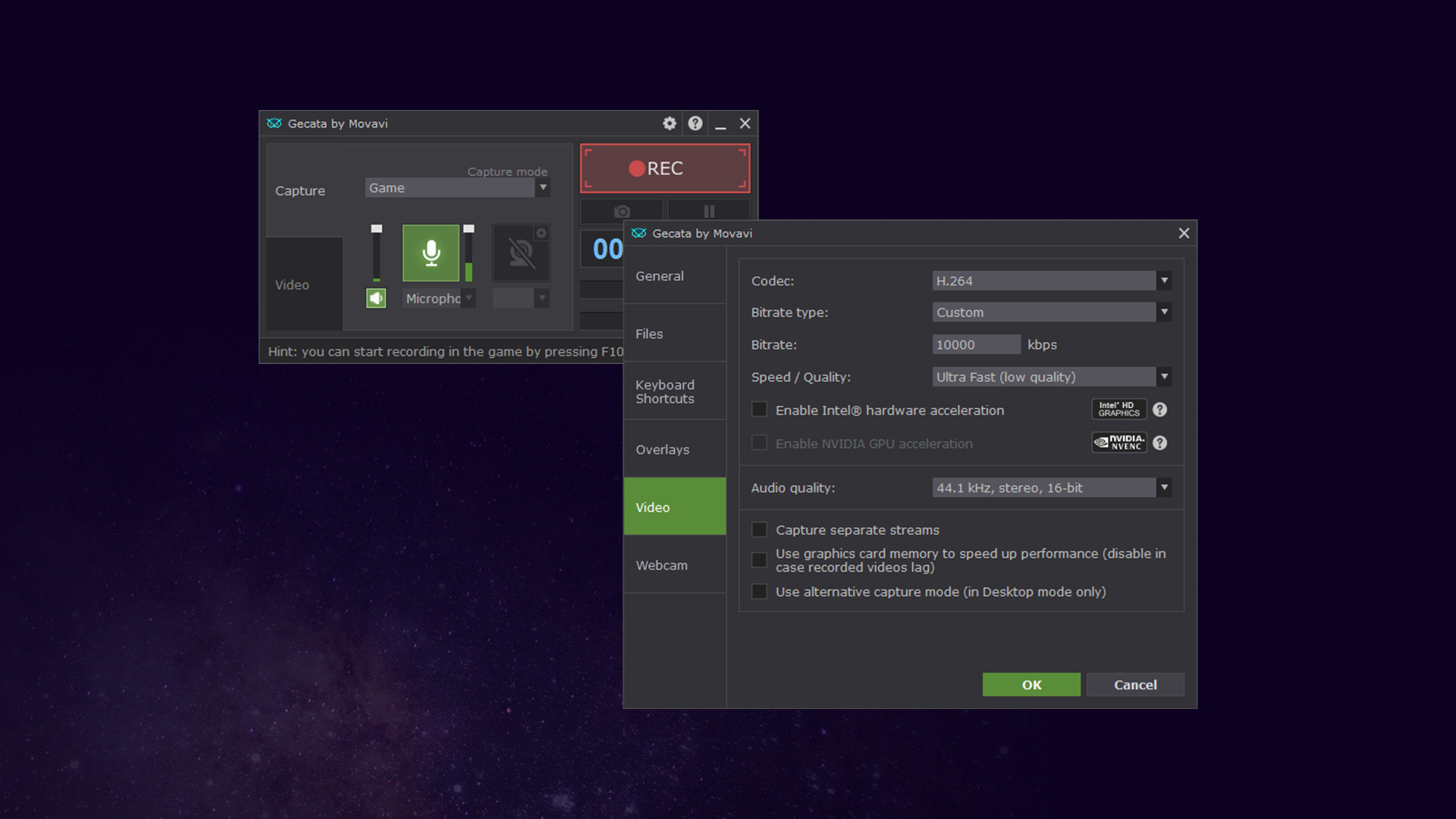Screen dimensions: 1456x819
Task: Expand the Microphone device dropdown
Action: click(x=439, y=299)
